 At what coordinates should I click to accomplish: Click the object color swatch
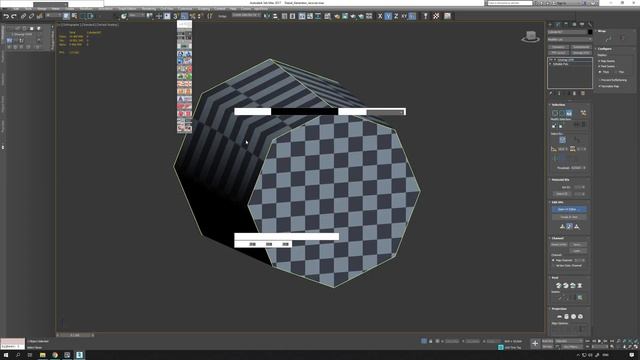[590, 32]
